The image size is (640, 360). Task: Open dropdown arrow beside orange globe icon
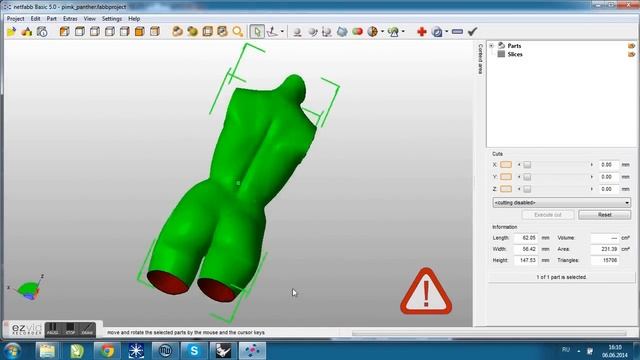pyautogui.click(x=382, y=31)
